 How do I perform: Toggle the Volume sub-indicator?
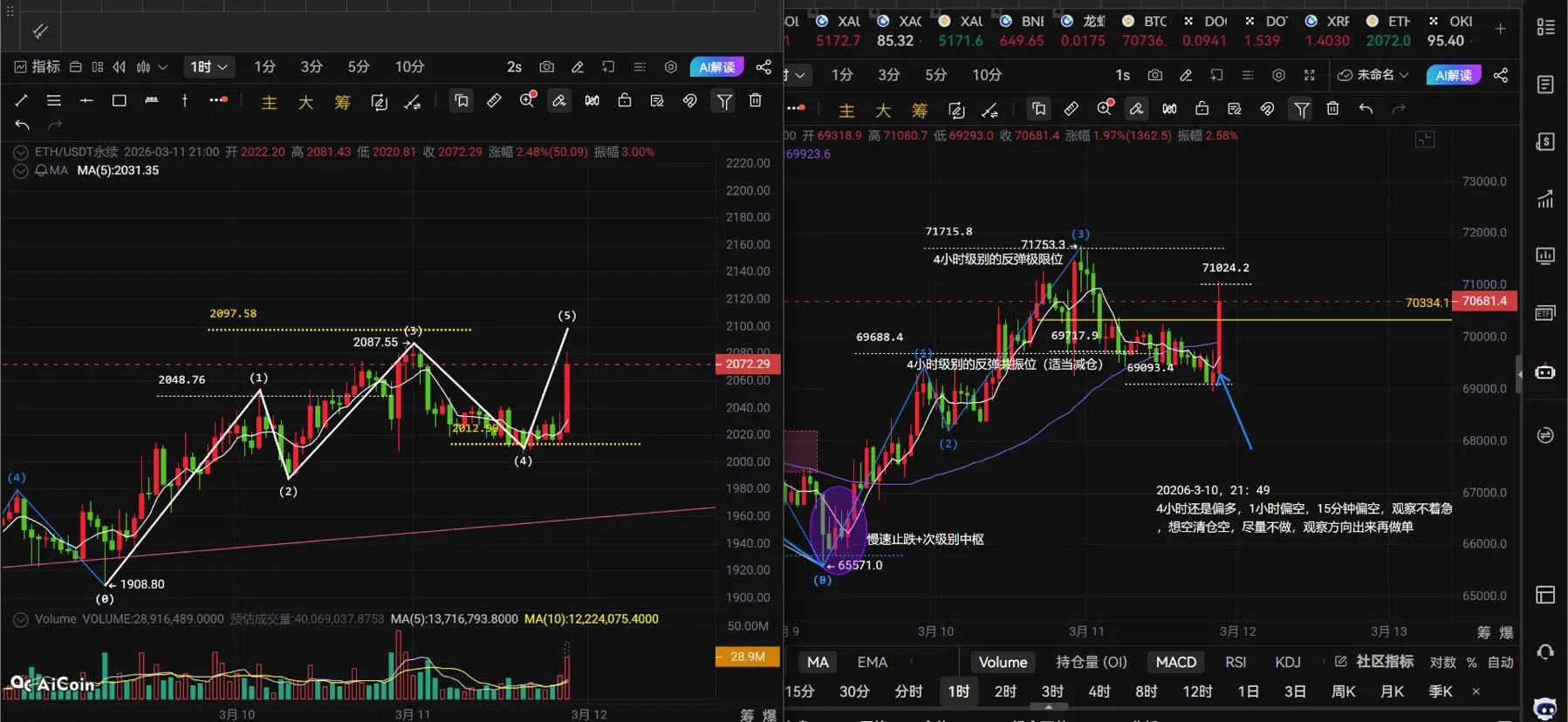1003,662
